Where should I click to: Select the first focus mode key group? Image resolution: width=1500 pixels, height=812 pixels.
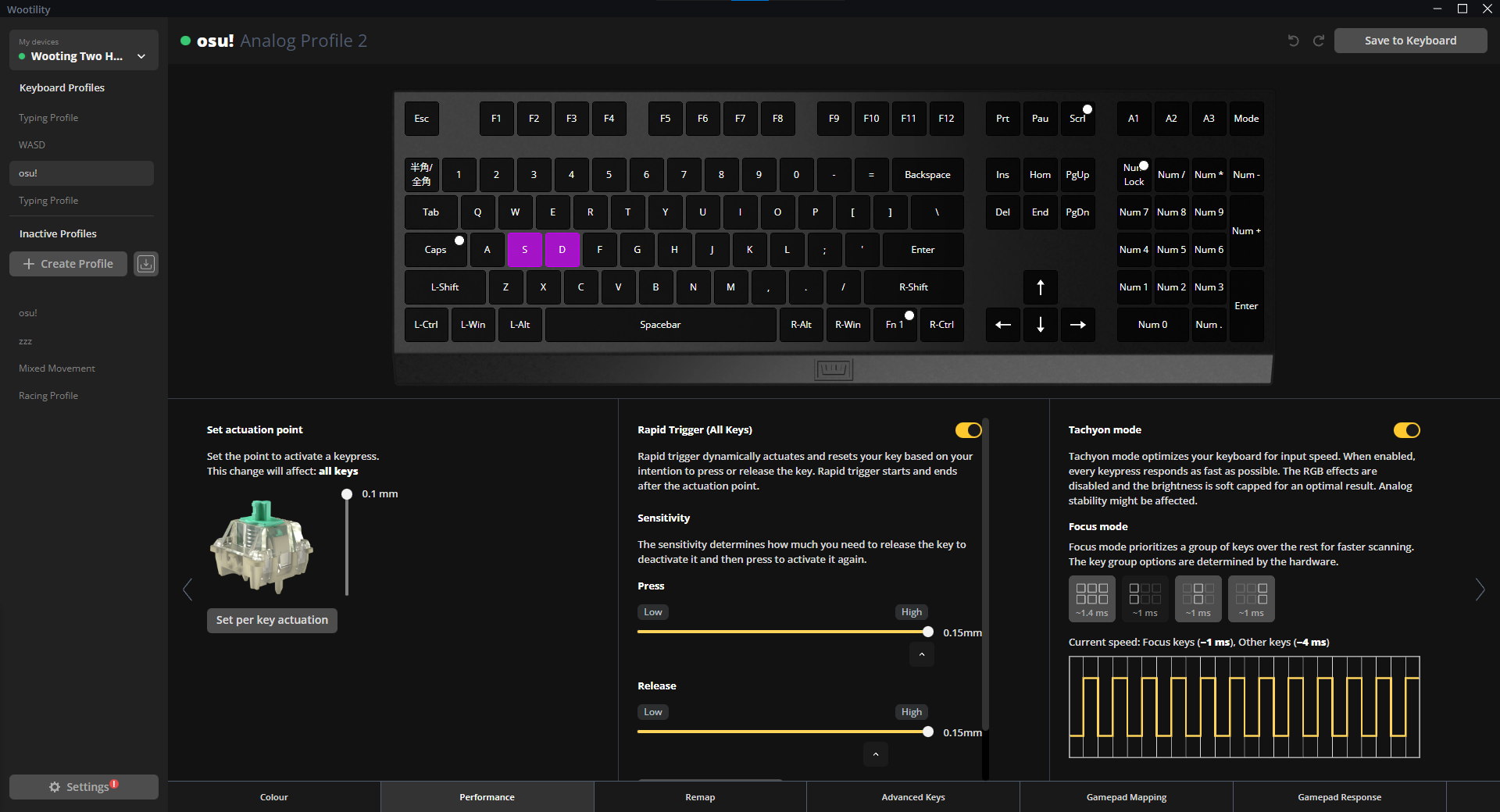(1091, 598)
